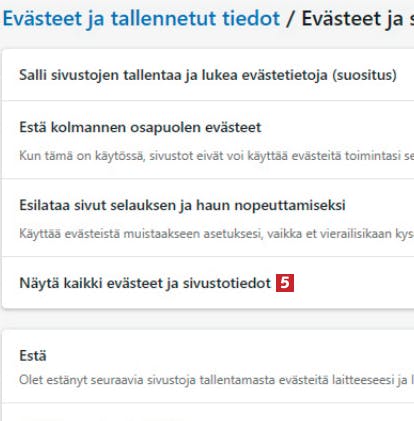Image resolution: width=414 pixels, height=421 pixels.
Task: Click the word Salli in the first setting
Action: tap(33, 75)
